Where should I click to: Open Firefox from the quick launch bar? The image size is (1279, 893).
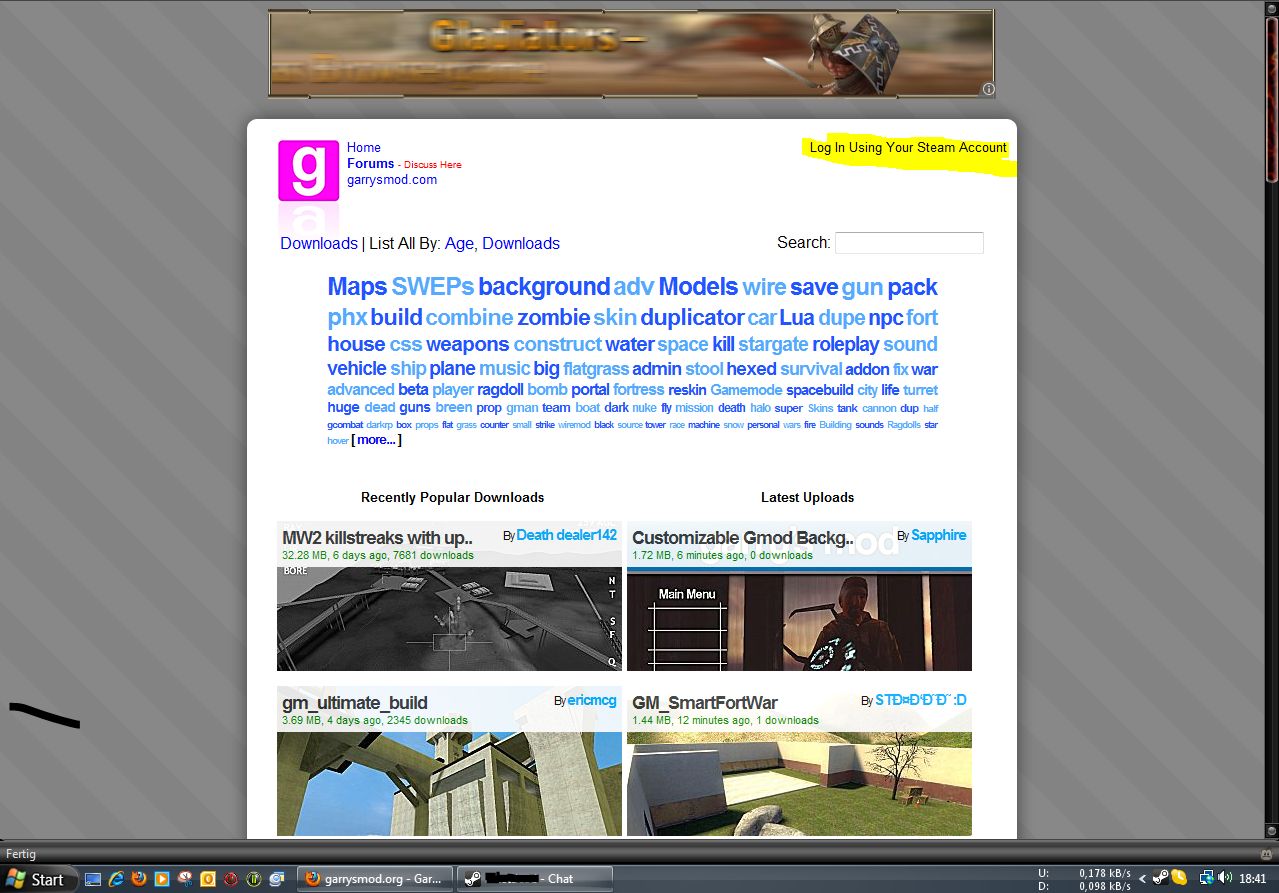click(x=138, y=879)
